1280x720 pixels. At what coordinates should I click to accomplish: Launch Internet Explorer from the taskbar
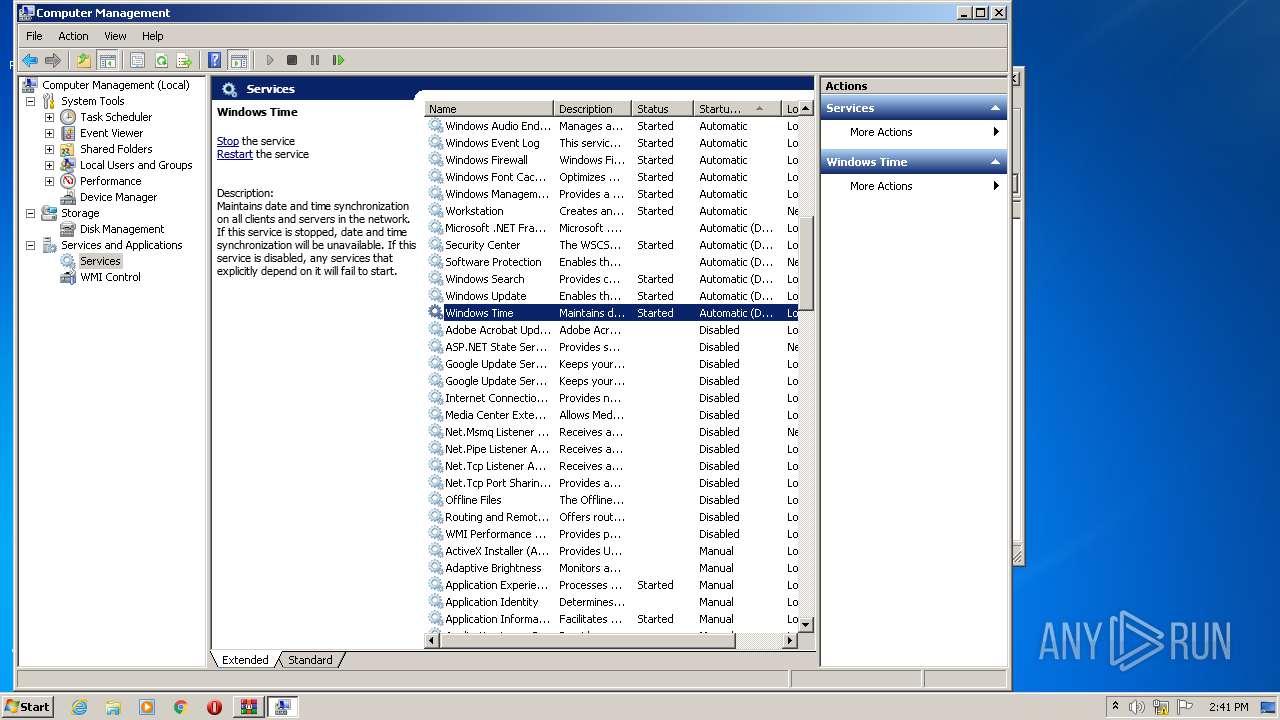tap(79, 707)
